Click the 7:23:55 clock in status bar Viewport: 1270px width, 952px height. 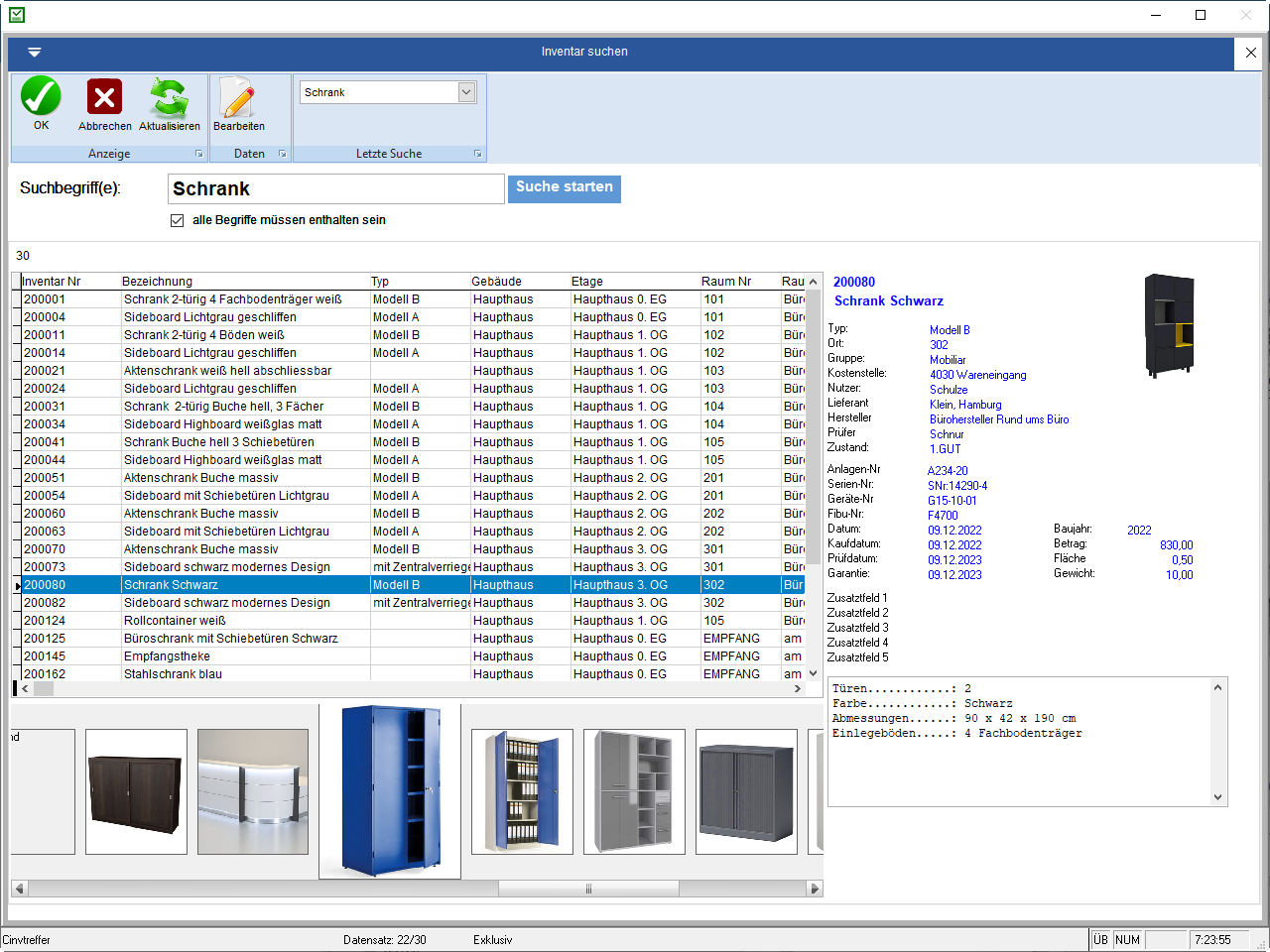pos(1212,940)
